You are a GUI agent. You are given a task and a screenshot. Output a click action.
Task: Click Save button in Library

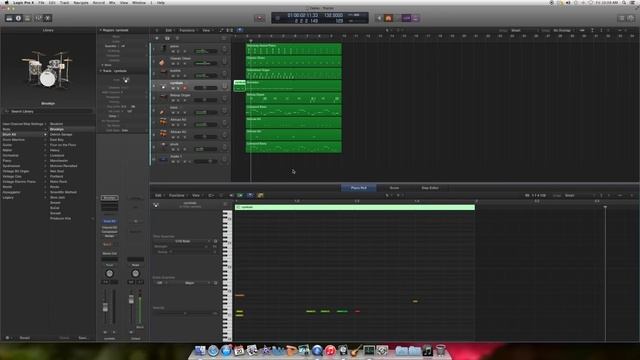coord(82,338)
